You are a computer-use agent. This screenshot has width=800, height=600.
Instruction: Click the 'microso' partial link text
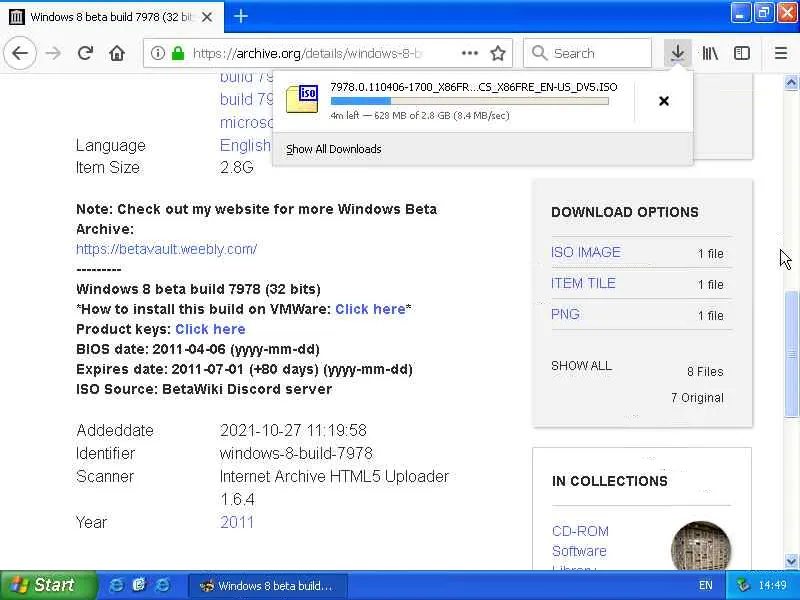246,122
